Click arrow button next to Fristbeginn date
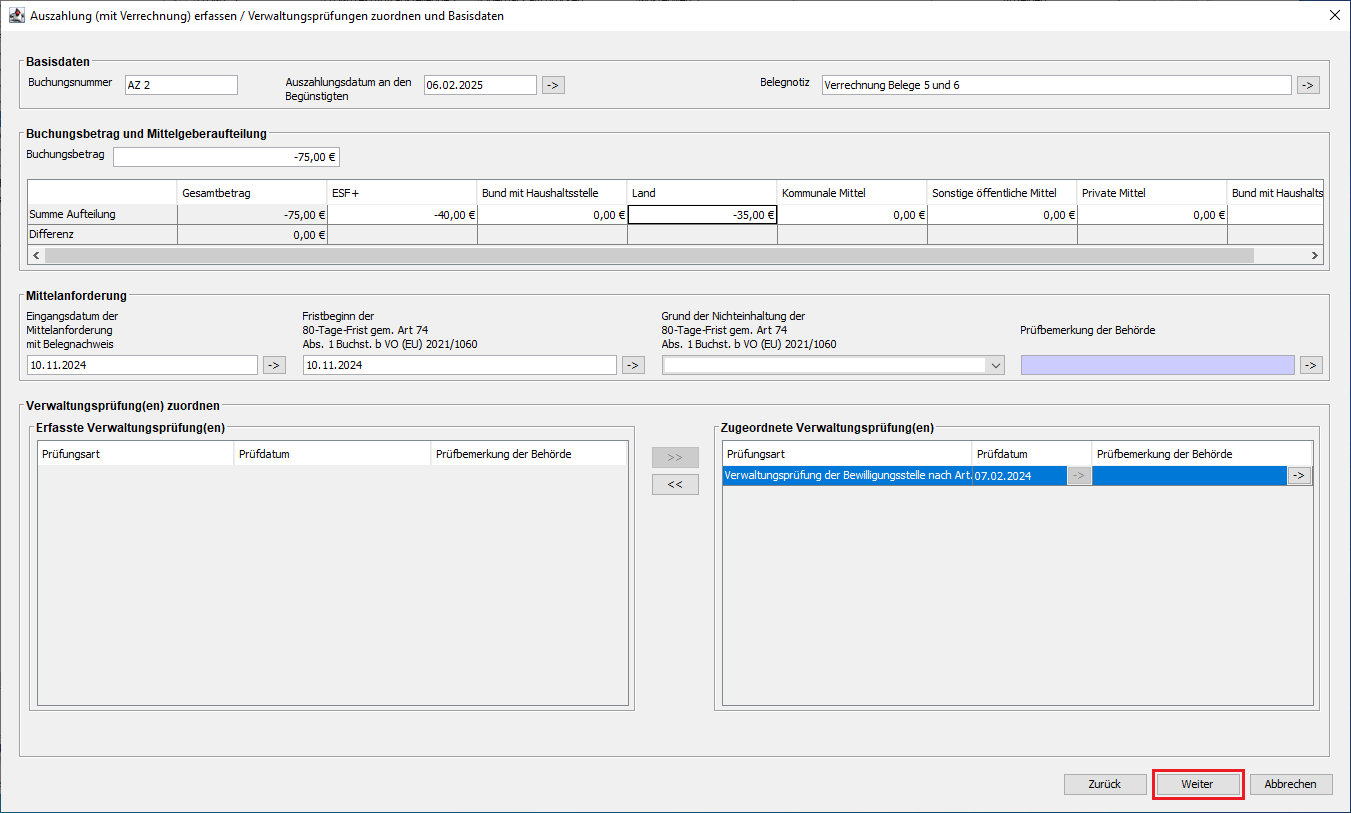1351x813 pixels. 633,365
